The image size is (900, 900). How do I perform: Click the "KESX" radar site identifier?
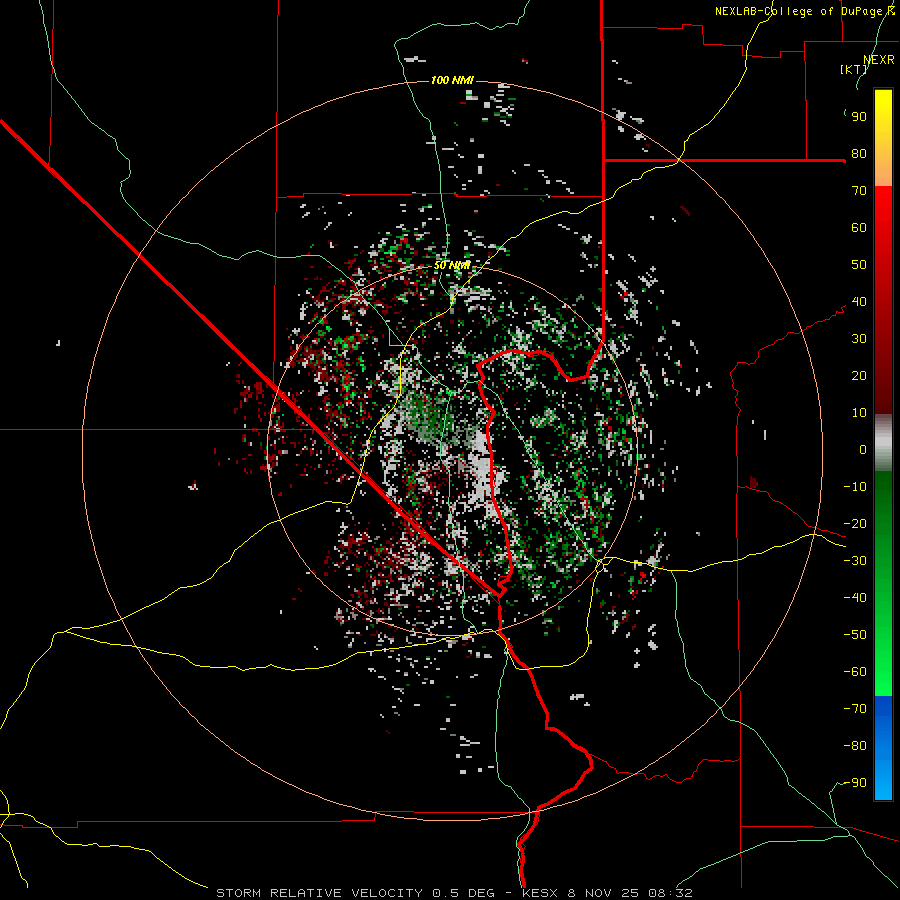(540, 893)
